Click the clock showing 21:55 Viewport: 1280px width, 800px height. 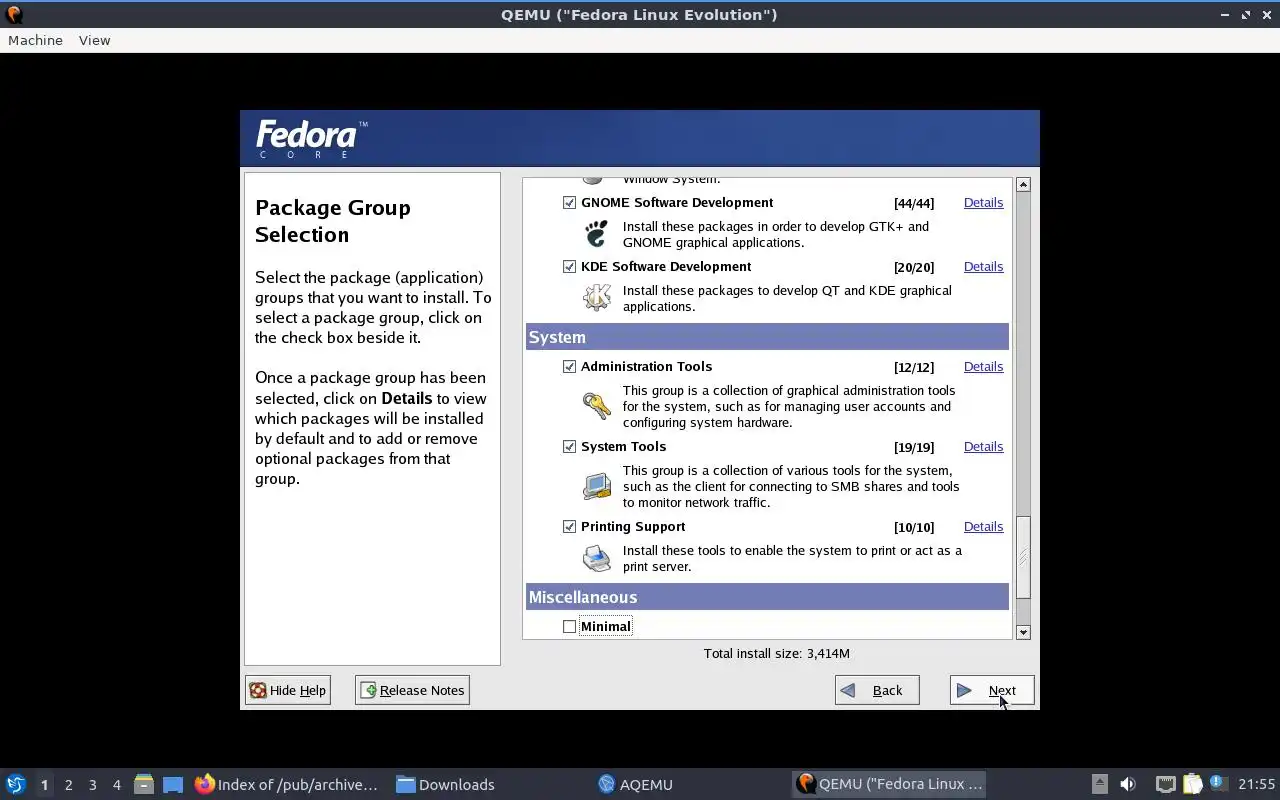click(1257, 784)
